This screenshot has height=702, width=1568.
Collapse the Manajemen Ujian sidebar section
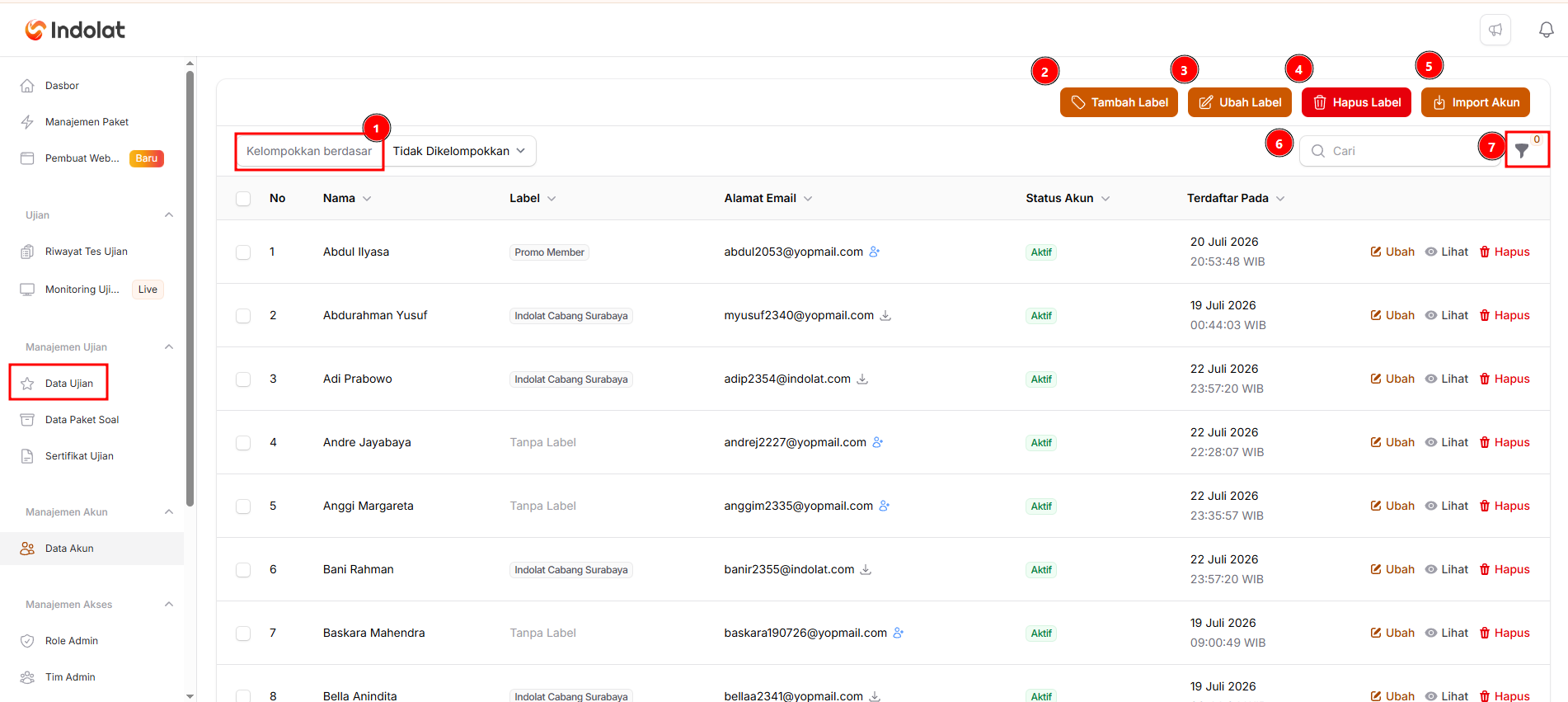tap(169, 346)
